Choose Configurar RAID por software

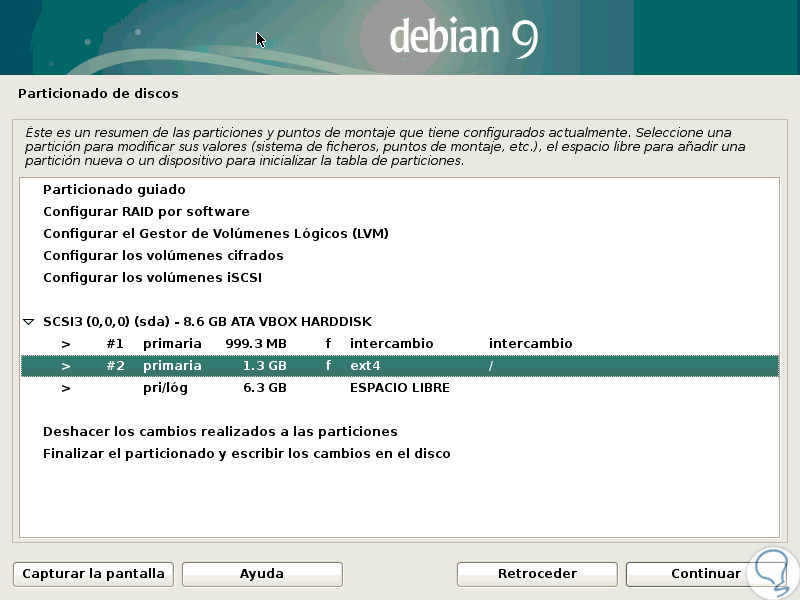pyautogui.click(x=146, y=212)
